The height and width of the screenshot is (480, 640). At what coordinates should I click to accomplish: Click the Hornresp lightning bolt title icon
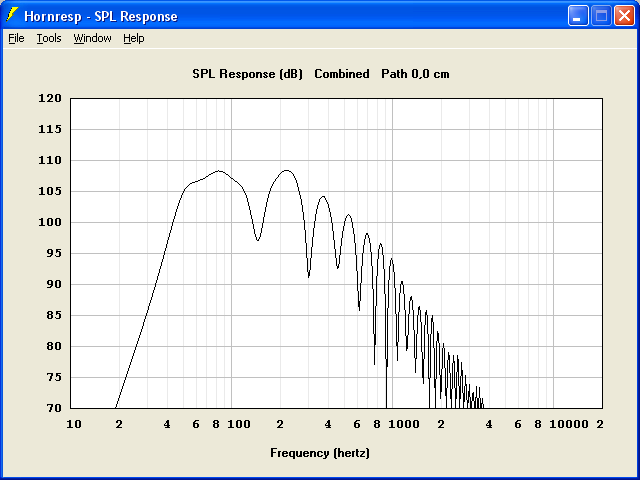(x=13, y=16)
